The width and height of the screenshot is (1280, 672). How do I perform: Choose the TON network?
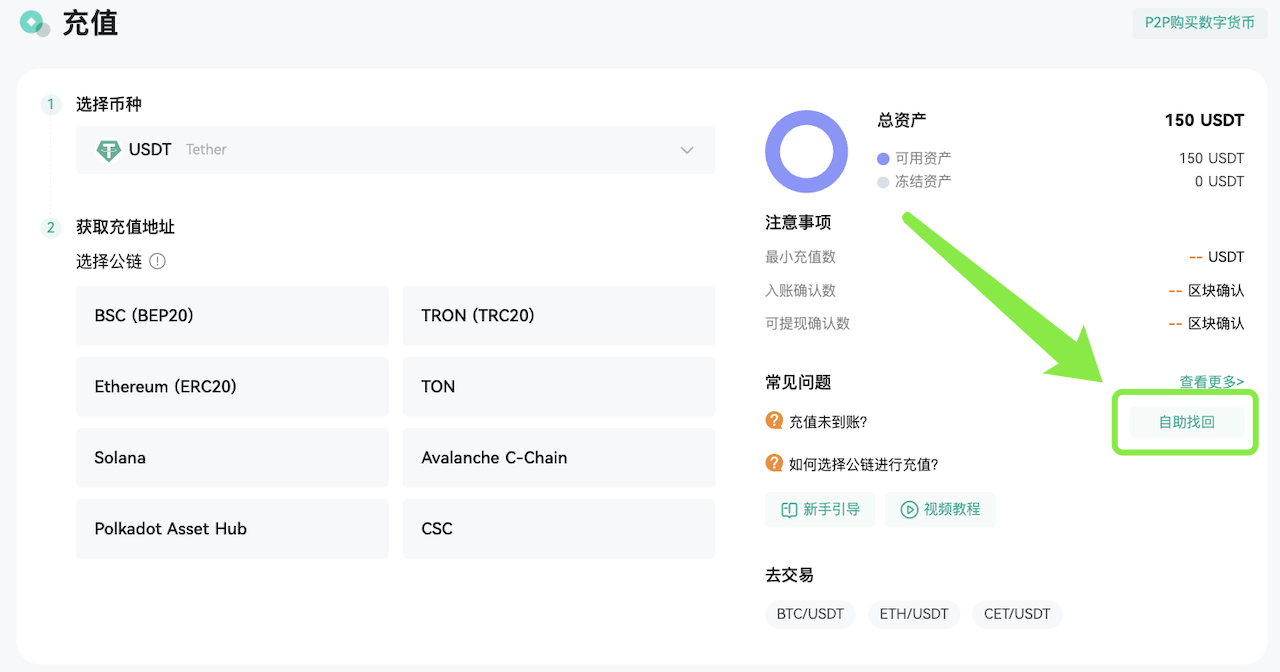(559, 387)
